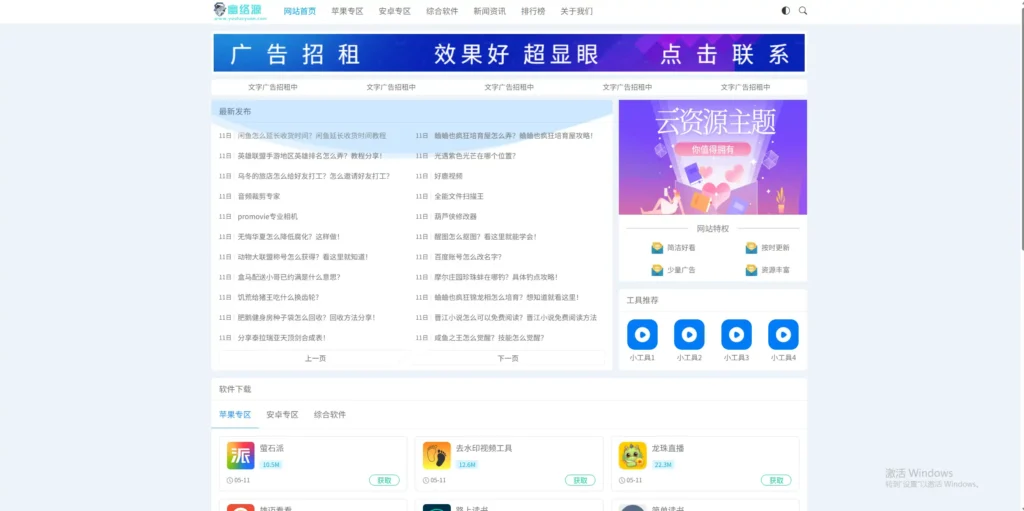The width and height of the screenshot is (1024, 511).
Task: Open the 音频裁剪专家 entry
Action: 259,196
